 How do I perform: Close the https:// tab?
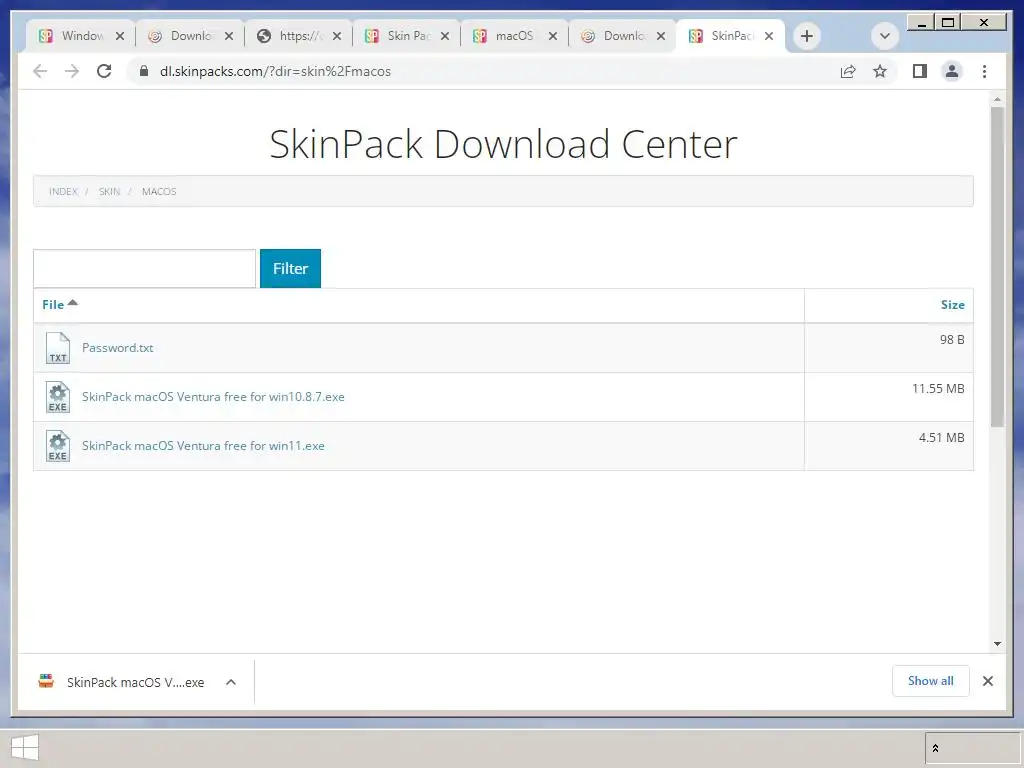[336, 36]
